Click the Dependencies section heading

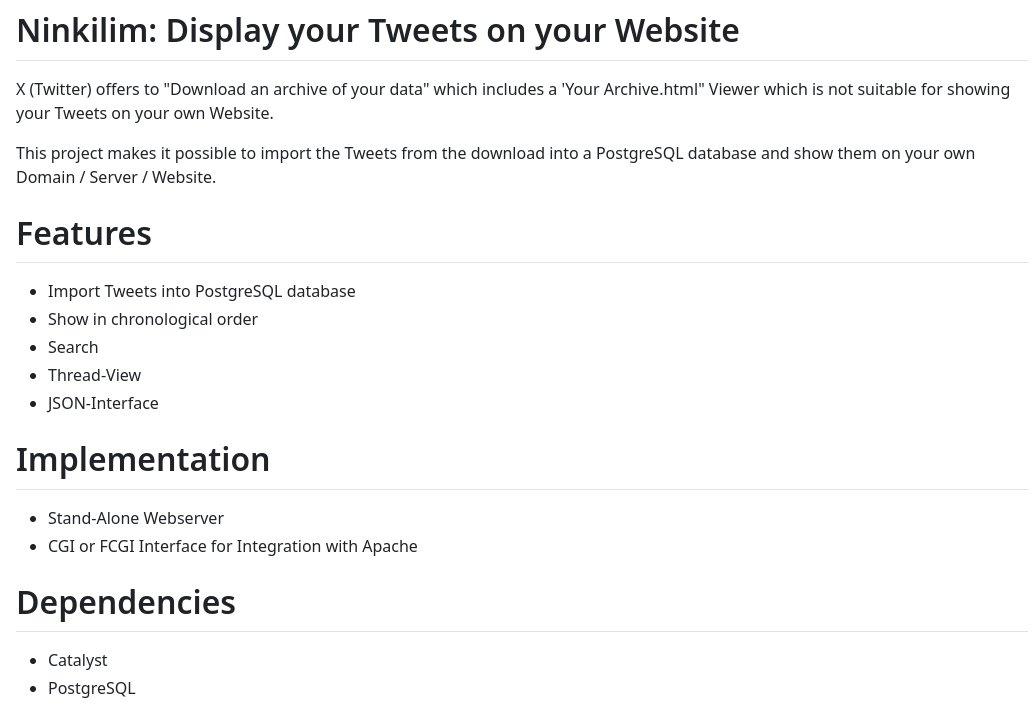pos(126,602)
